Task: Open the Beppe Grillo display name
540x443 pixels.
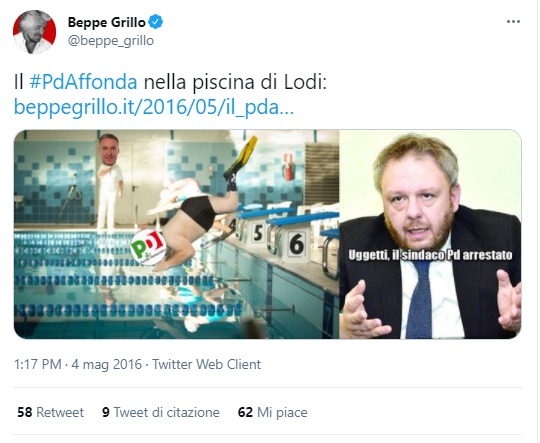Action: [106, 22]
